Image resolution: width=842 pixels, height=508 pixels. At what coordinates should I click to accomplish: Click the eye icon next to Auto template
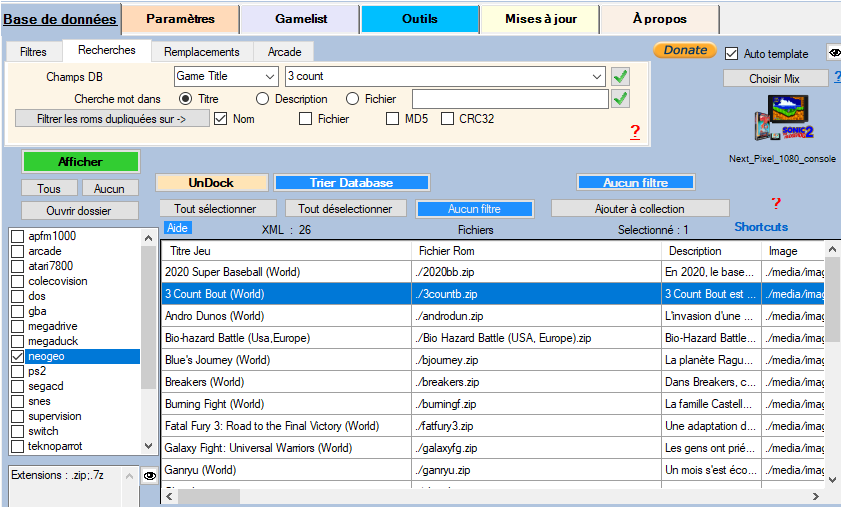click(834, 53)
